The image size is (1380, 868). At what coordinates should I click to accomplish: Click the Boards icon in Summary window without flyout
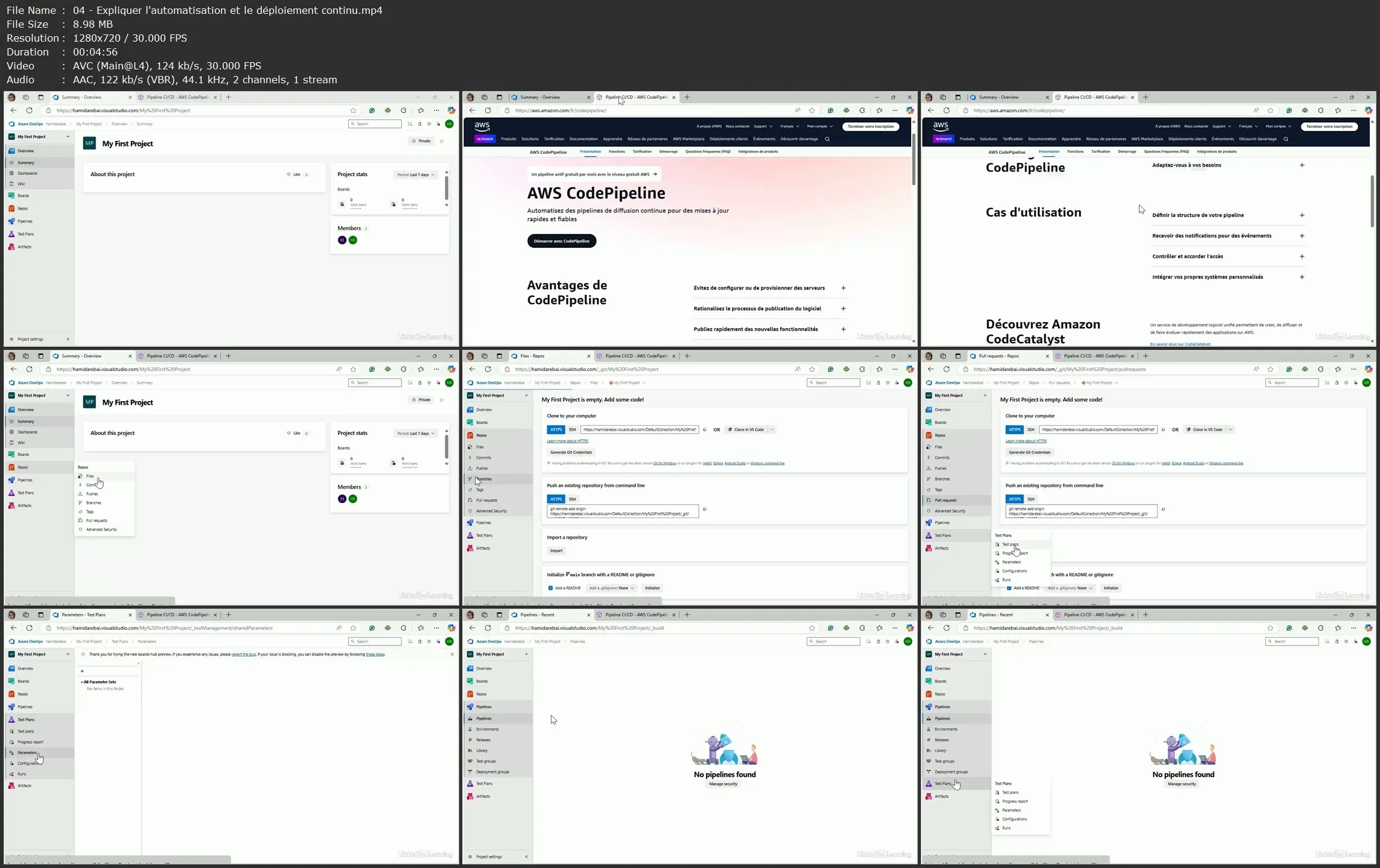[x=11, y=195]
